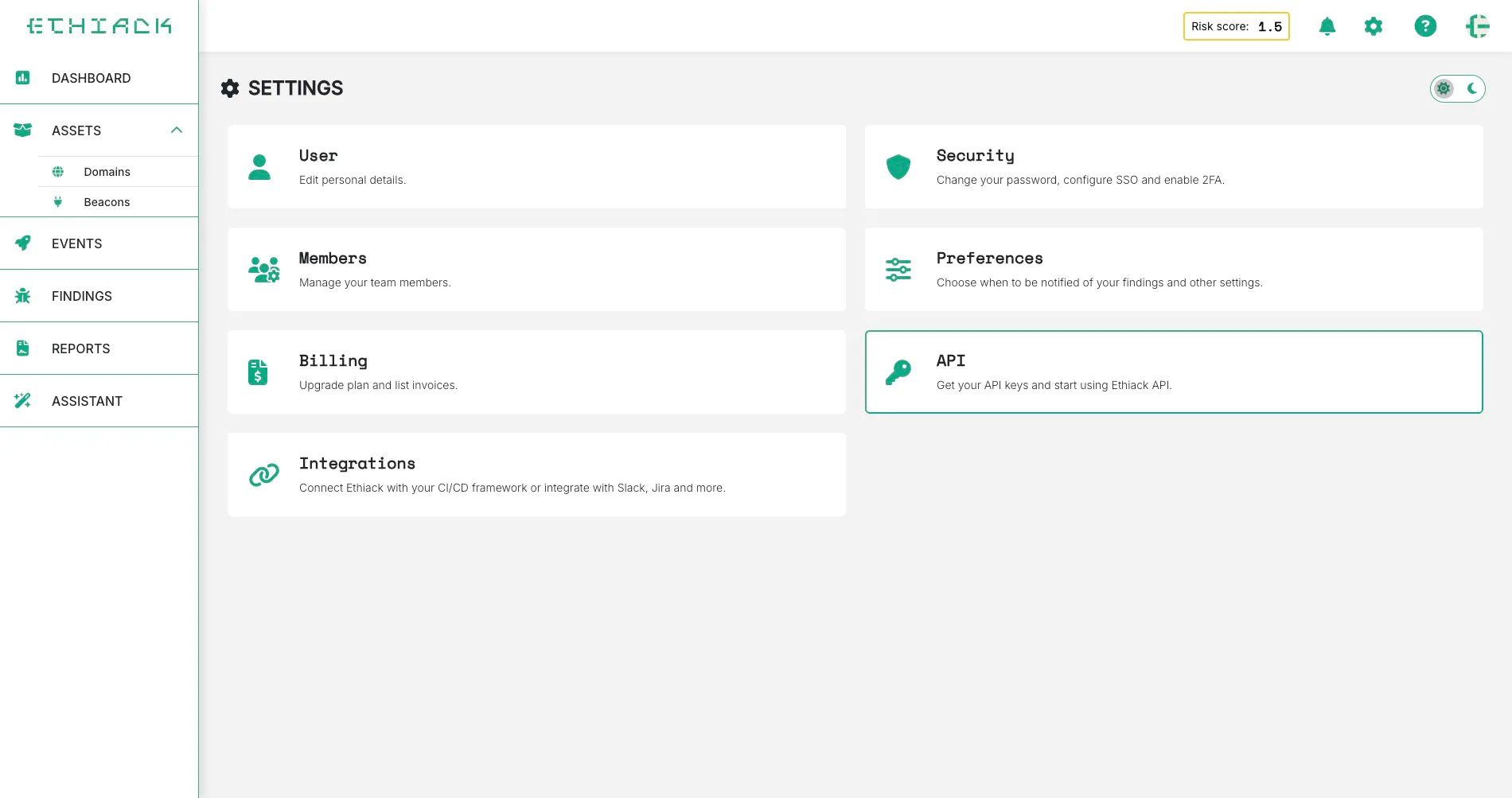Screen dimensions: 1512x798
Task: Click the Security shield icon
Action: pos(898,166)
